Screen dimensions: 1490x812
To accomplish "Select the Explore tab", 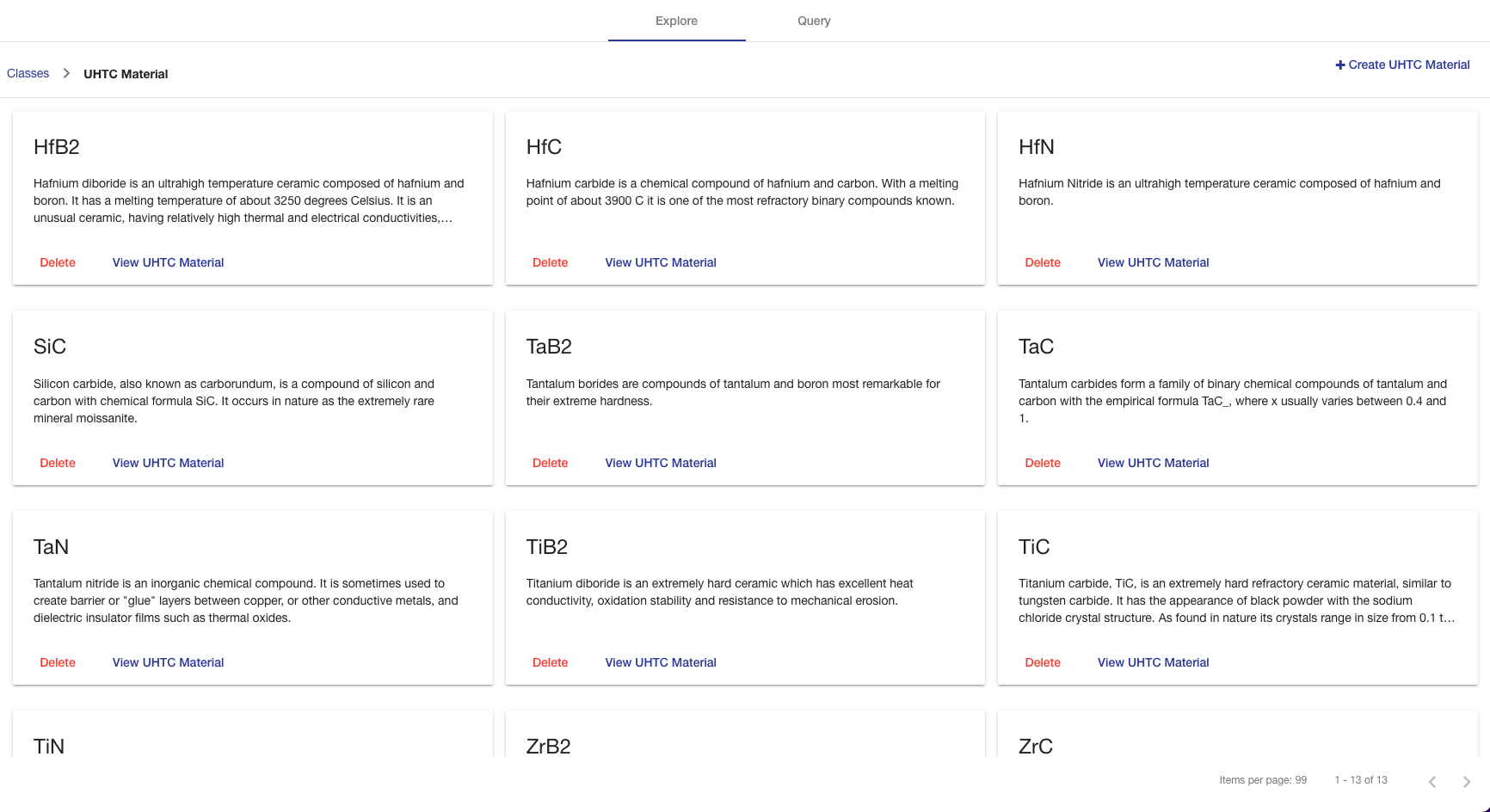I will pyautogui.click(x=676, y=21).
